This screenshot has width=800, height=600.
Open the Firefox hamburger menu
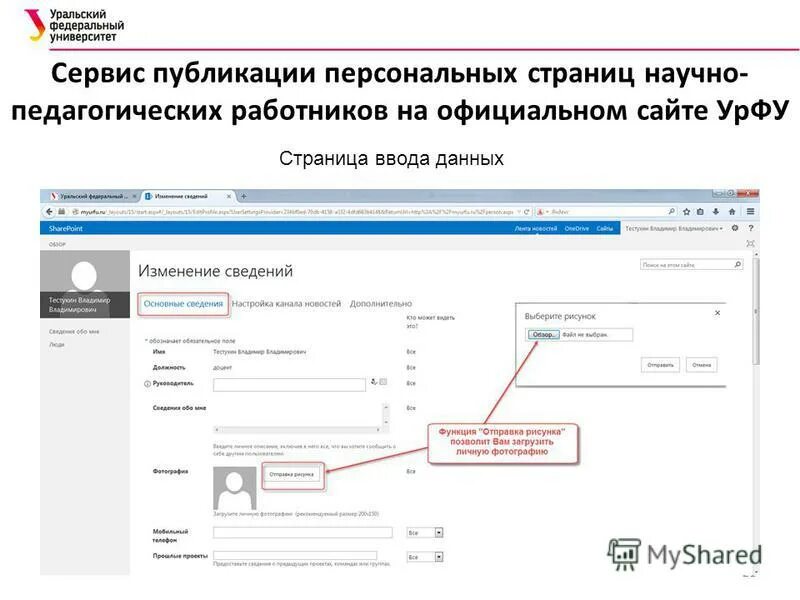click(x=749, y=211)
